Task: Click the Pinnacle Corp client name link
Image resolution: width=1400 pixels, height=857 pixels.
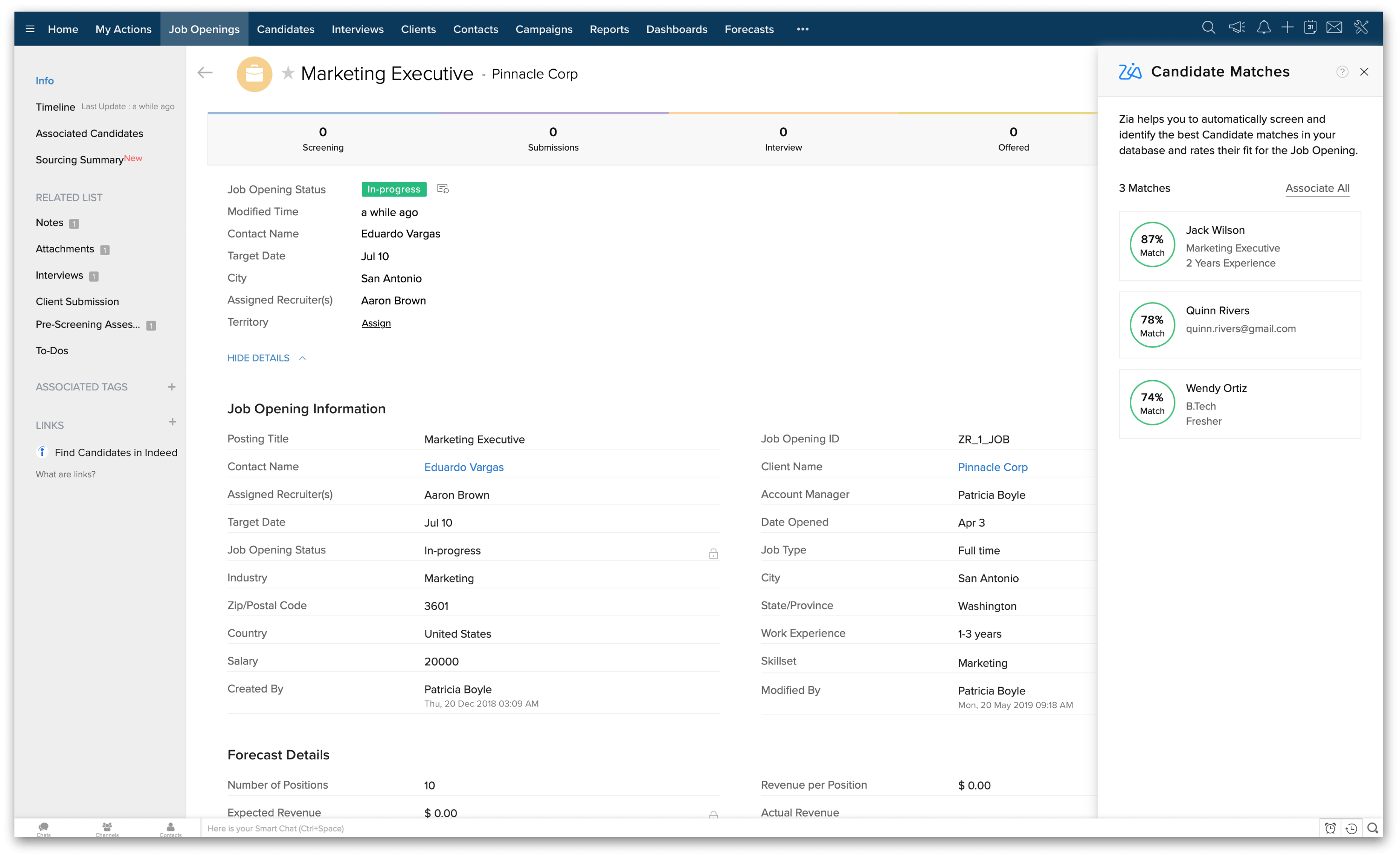Action: point(993,467)
